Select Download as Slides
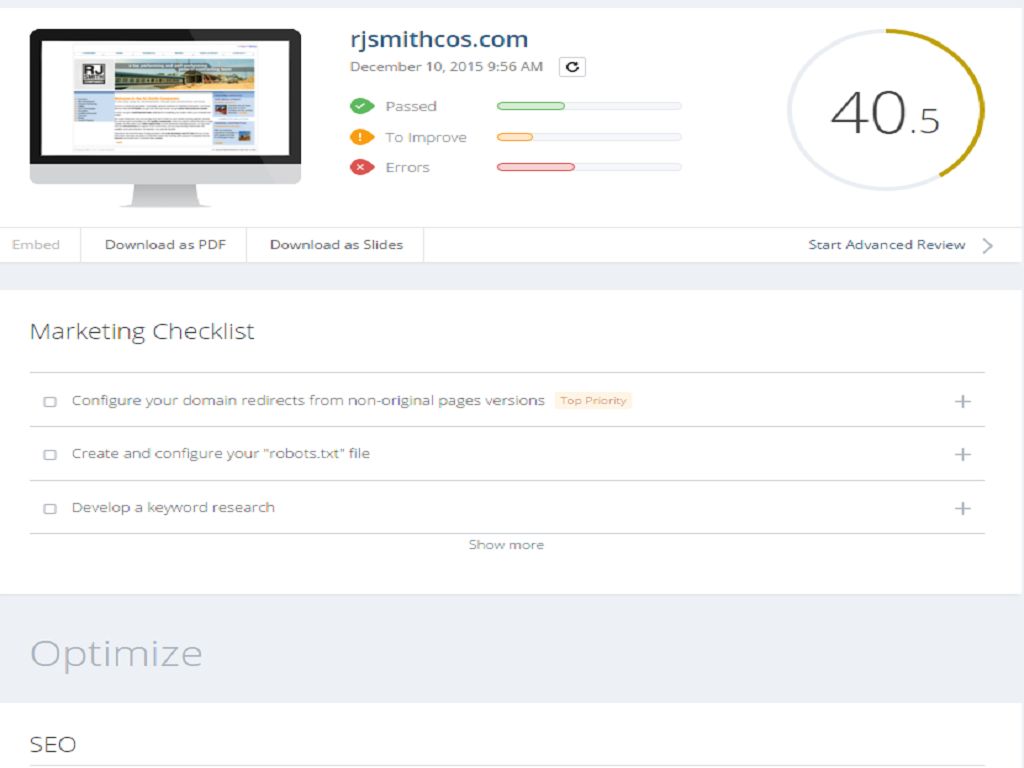The height and width of the screenshot is (768, 1024). (336, 245)
